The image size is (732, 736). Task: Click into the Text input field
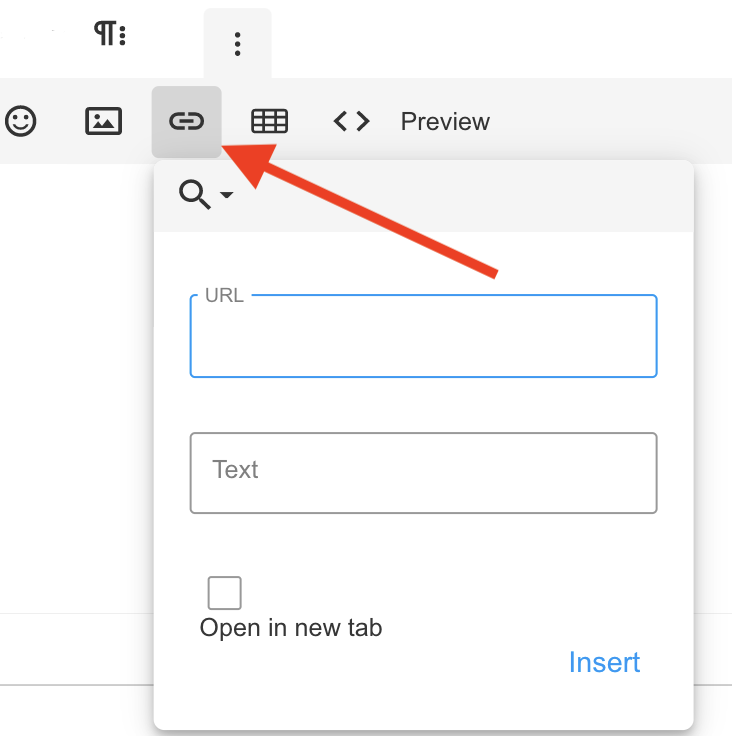click(423, 472)
